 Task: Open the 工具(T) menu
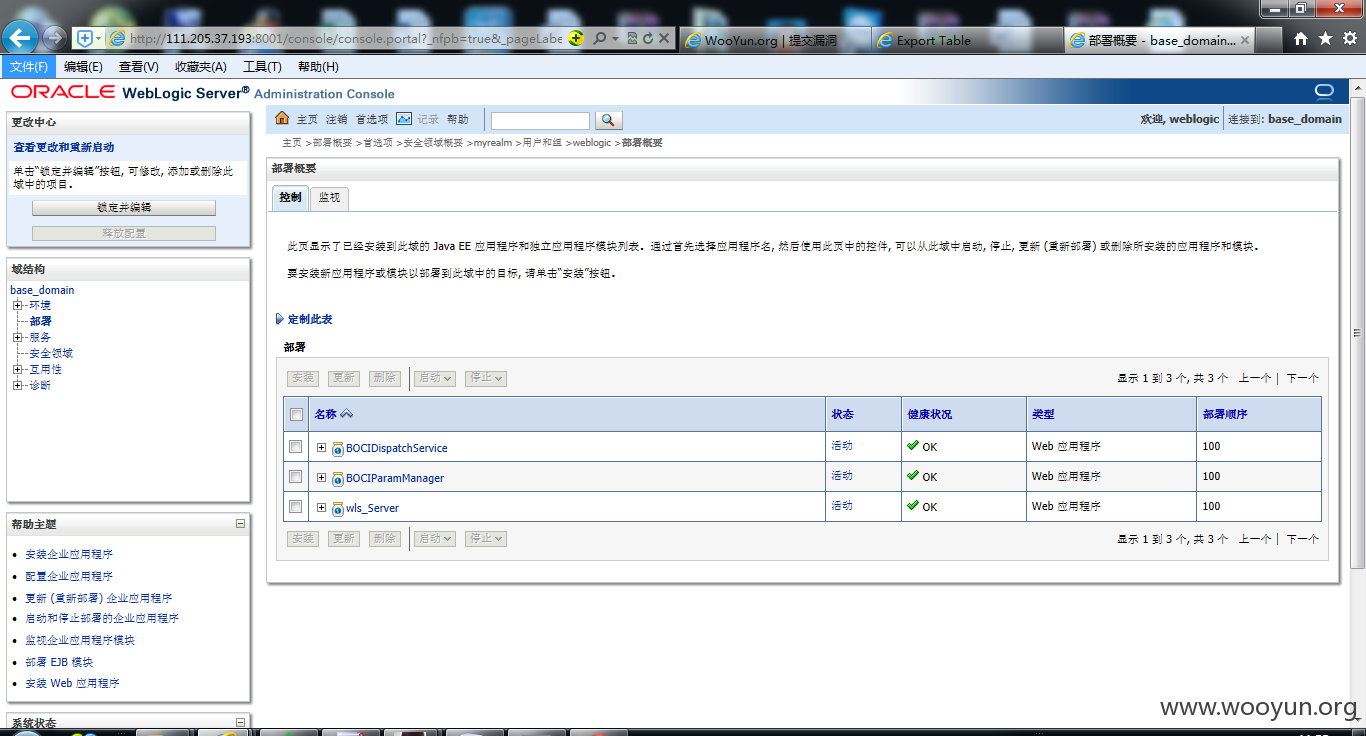[x=262, y=67]
